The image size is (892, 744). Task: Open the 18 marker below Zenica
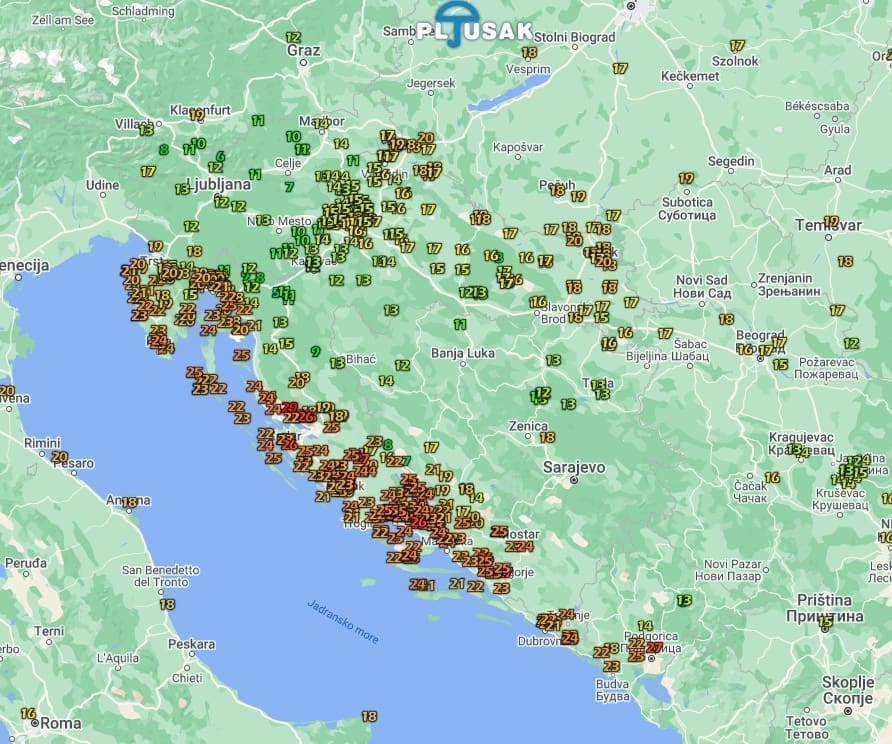point(547,437)
